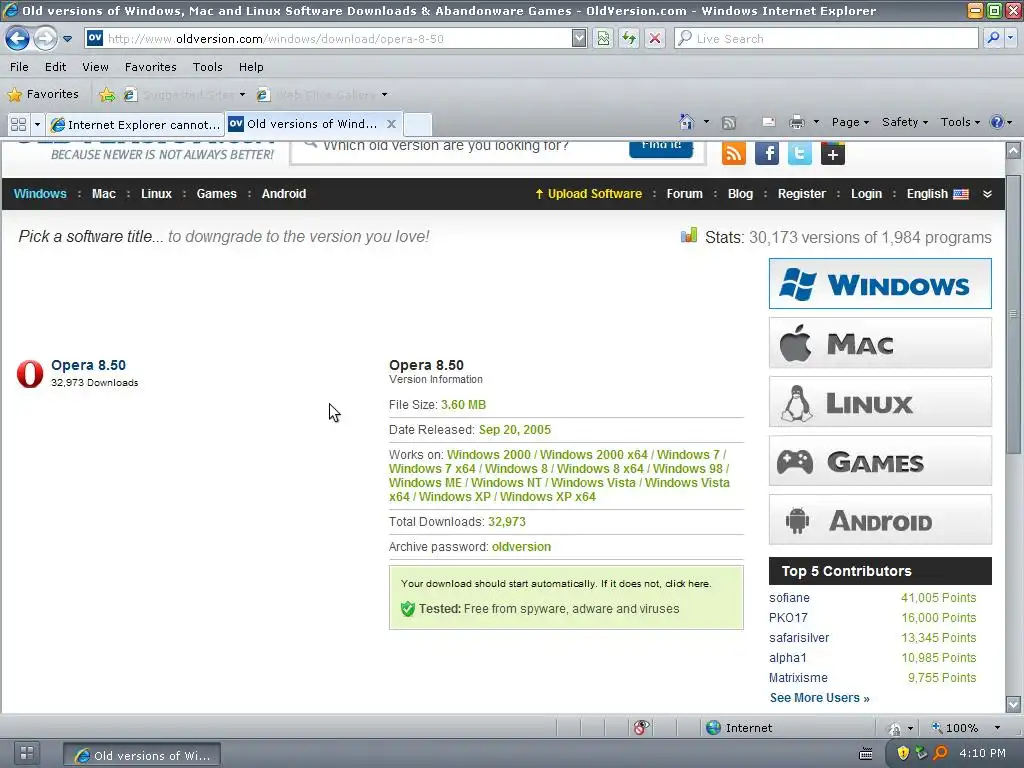This screenshot has width=1024, height=768.
Task: Open the Help menu
Action: (x=251, y=67)
